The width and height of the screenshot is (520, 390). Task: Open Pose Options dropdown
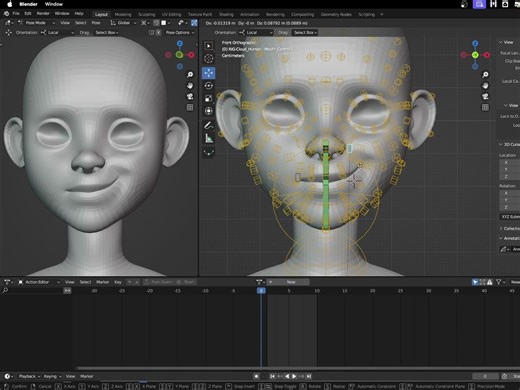180,33
